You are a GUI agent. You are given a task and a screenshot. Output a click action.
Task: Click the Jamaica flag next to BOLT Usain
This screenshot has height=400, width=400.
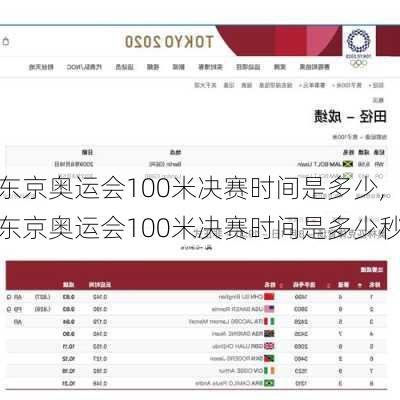[x=348, y=164]
